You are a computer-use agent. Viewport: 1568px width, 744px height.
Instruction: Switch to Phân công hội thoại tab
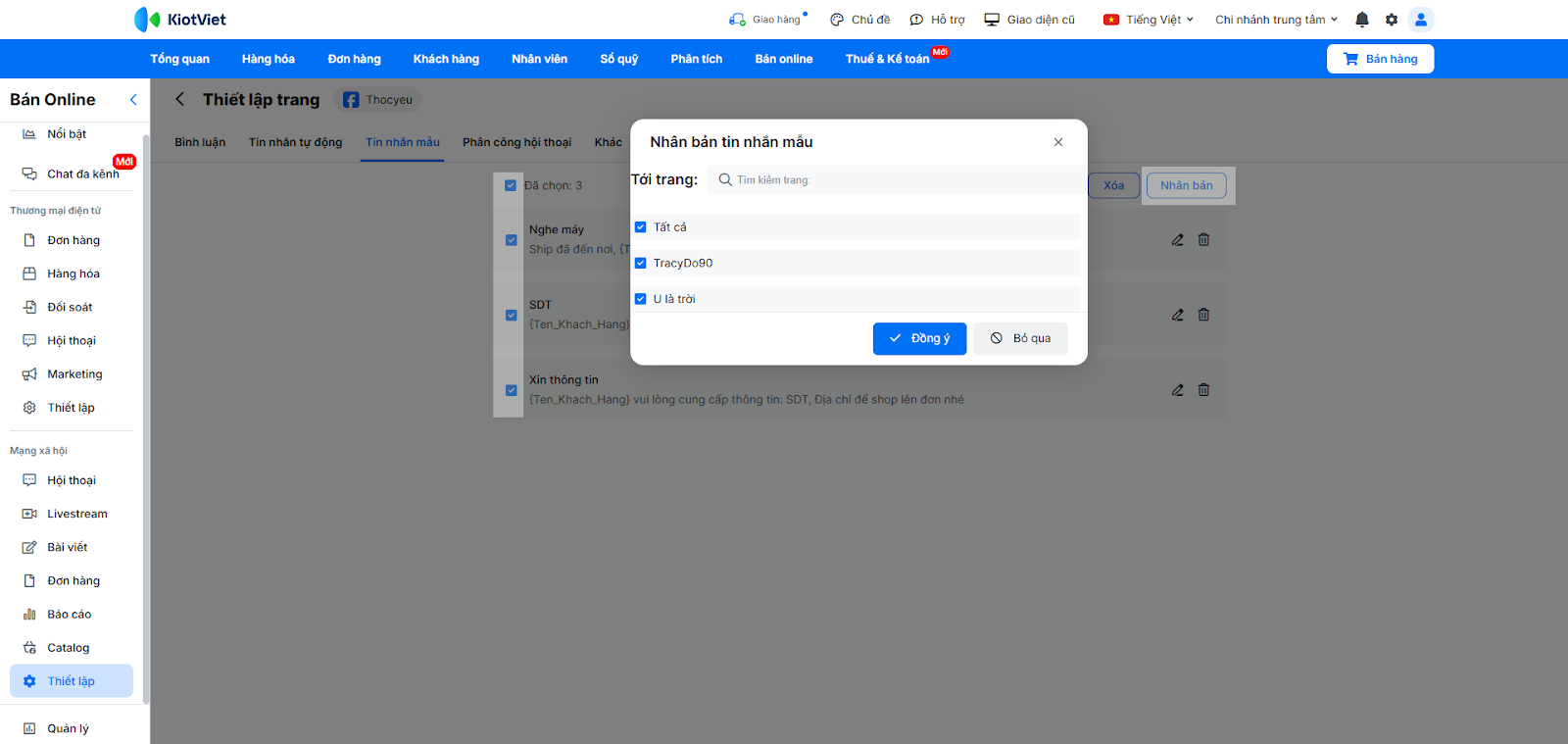click(x=516, y=142)
